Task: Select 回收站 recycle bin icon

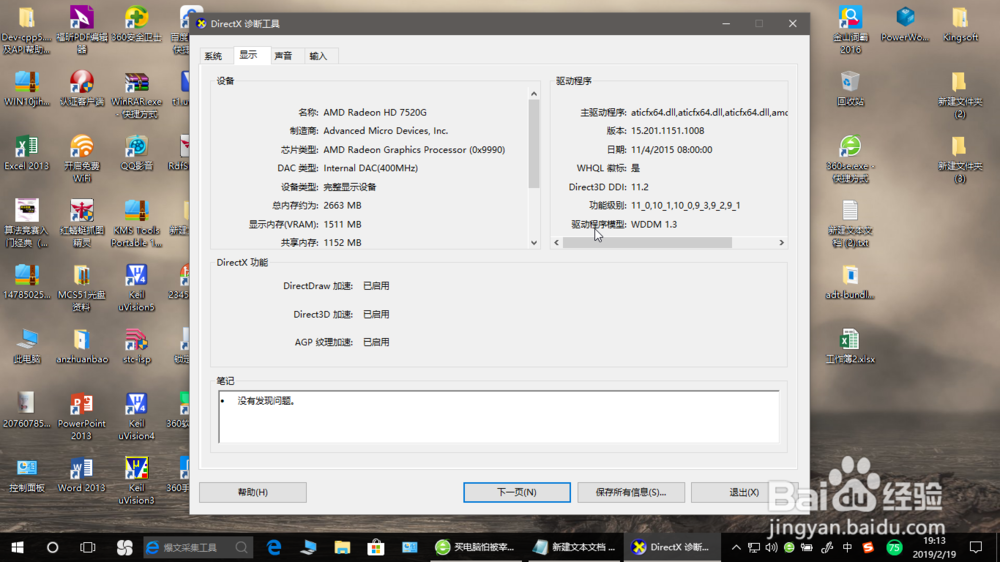Action: click(x=850, y=89)
